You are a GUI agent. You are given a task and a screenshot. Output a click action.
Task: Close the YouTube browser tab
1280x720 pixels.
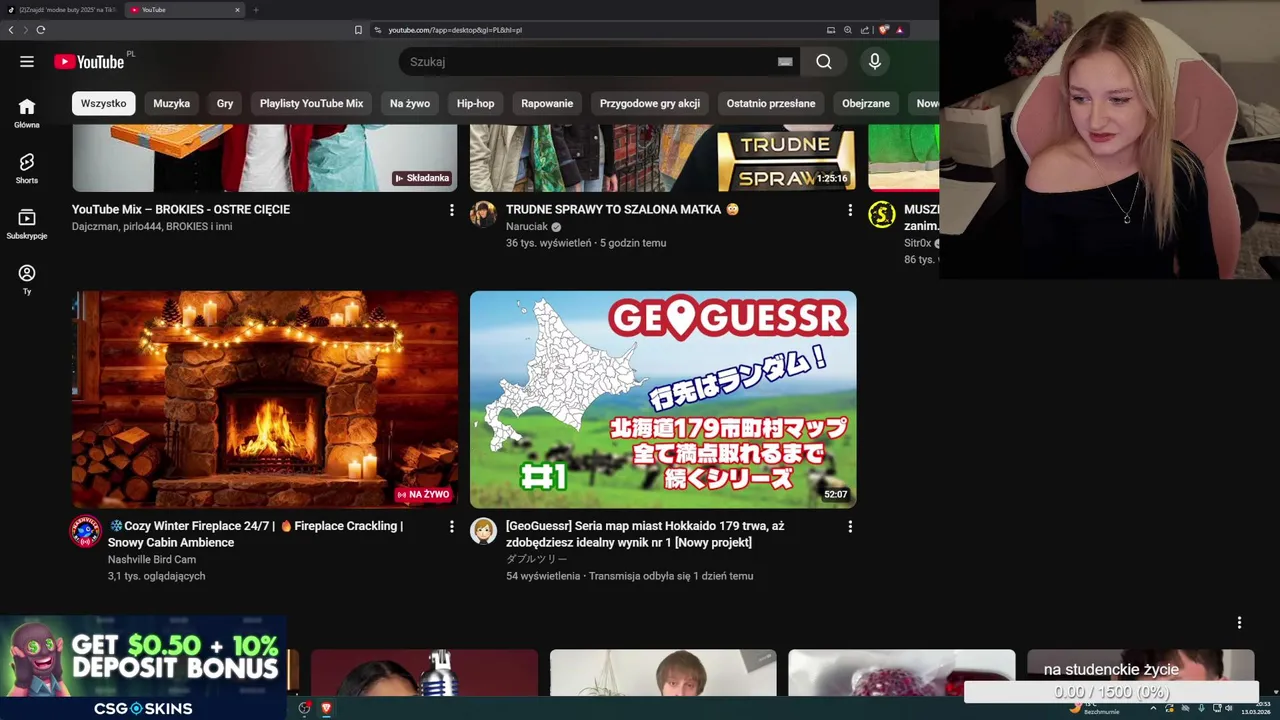[237, 10]
